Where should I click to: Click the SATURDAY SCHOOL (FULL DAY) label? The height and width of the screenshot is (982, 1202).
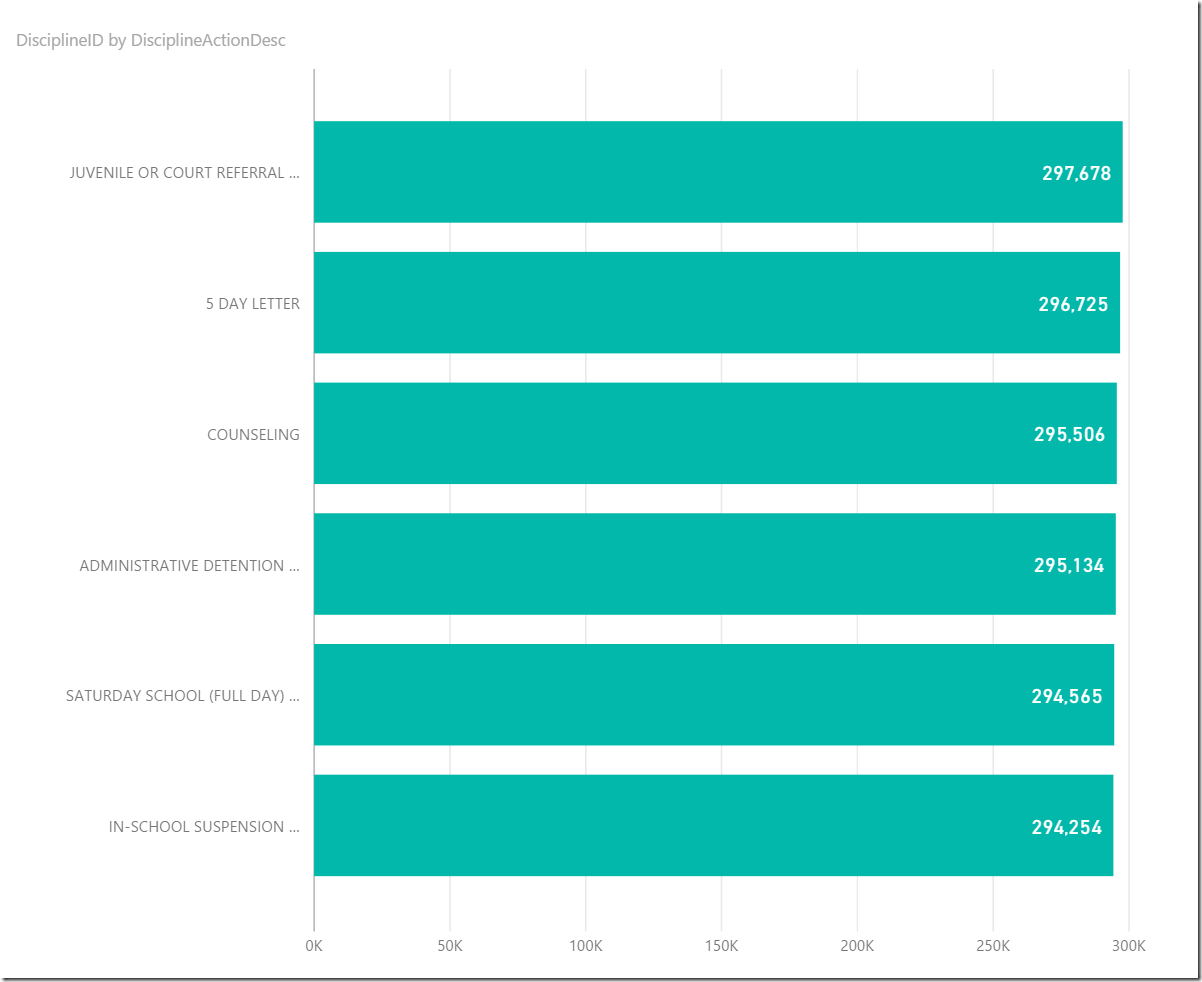(x=182, y=696)
